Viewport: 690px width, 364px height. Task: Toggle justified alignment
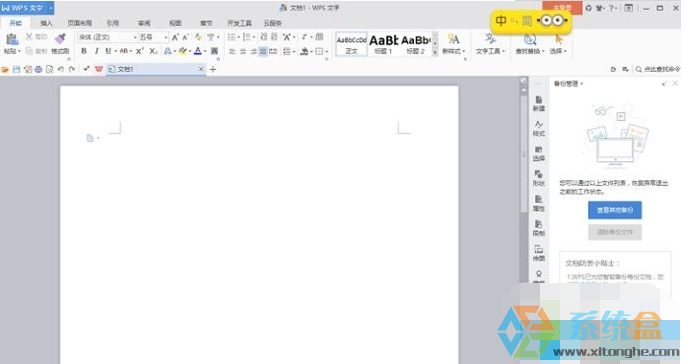point(263,51)
